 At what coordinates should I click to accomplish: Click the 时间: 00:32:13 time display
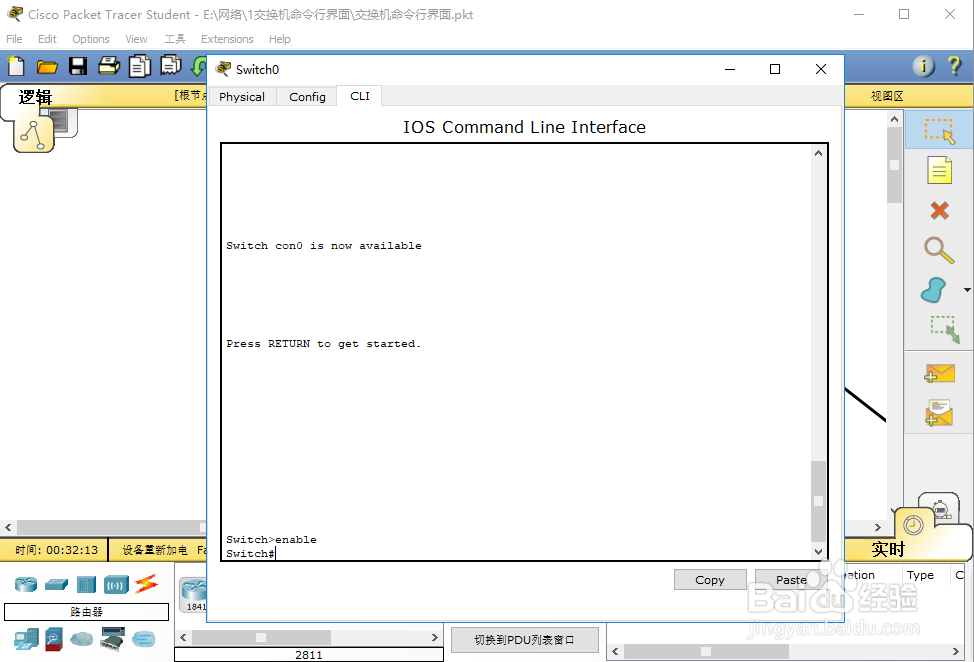click(x=57, y=550)
